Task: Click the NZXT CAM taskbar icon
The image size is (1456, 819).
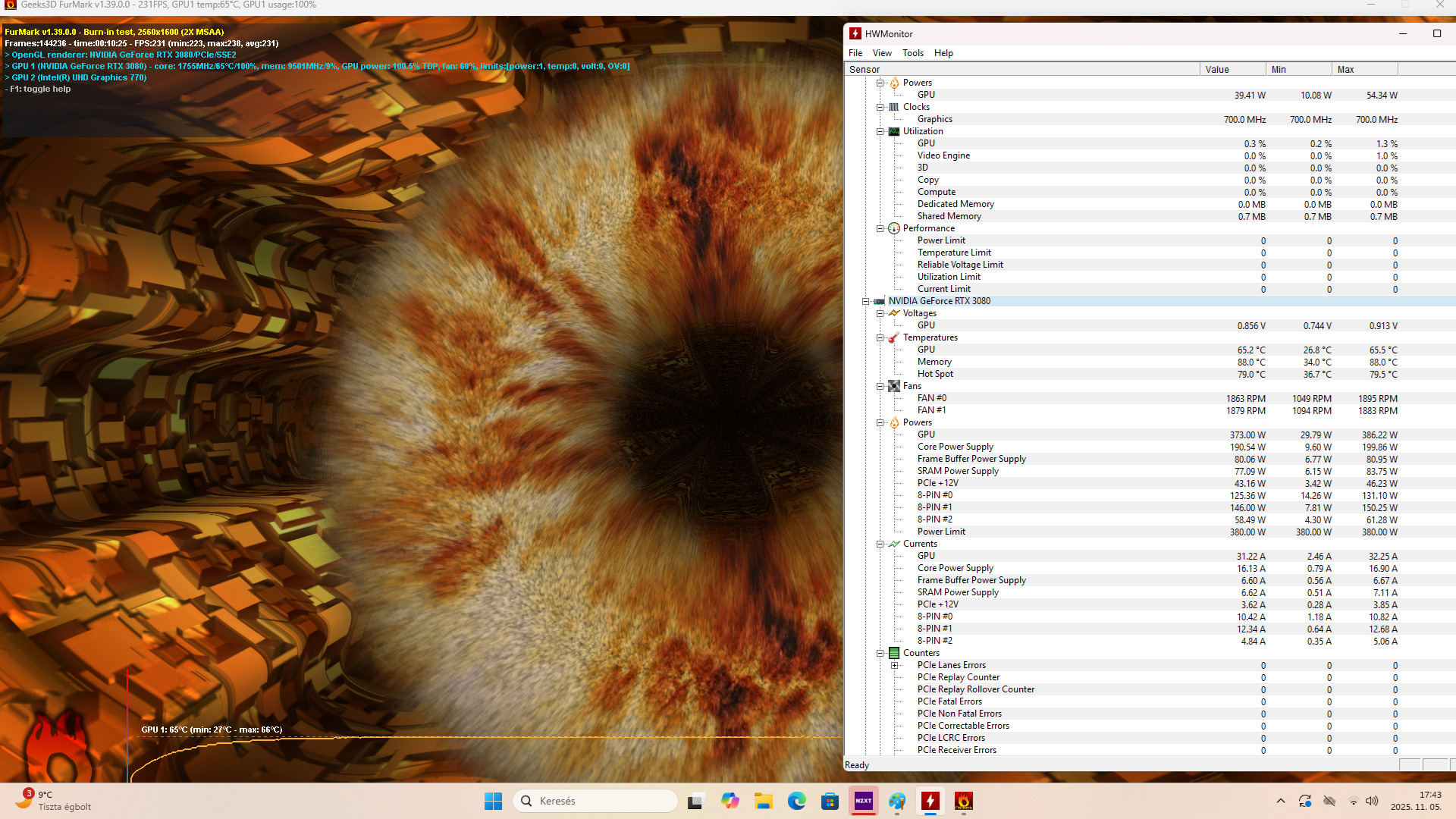Action: tap(863, 801)
